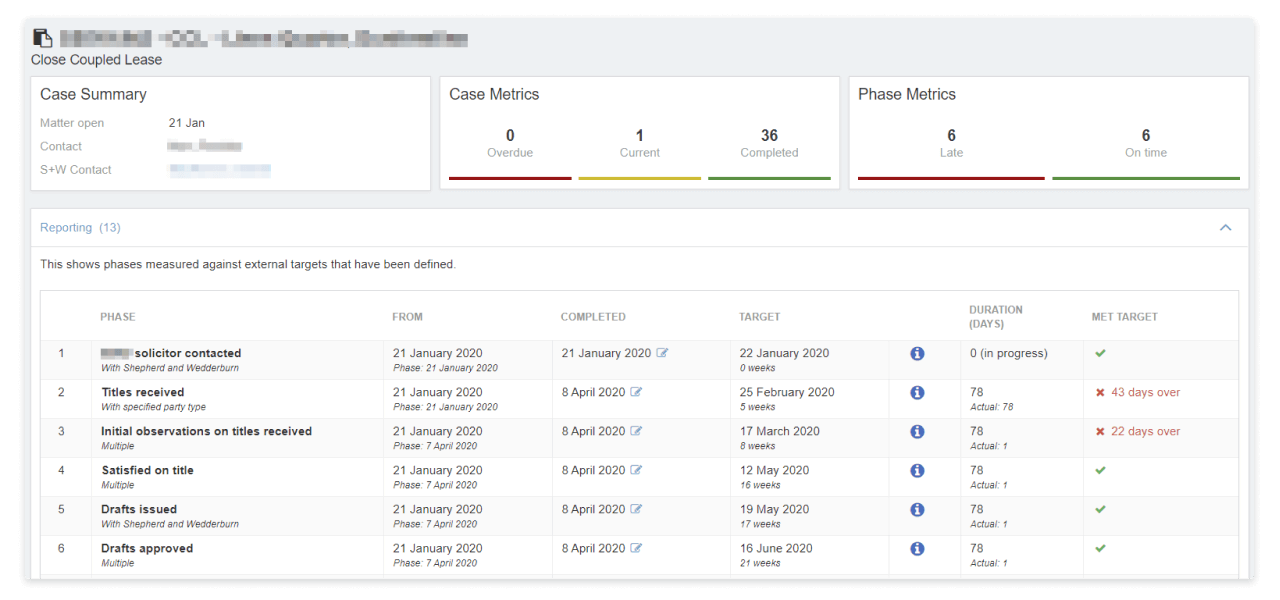This screenshot has height=600, width=1280.
Task: Sort by the Phase column header
Action: [117, 317]
